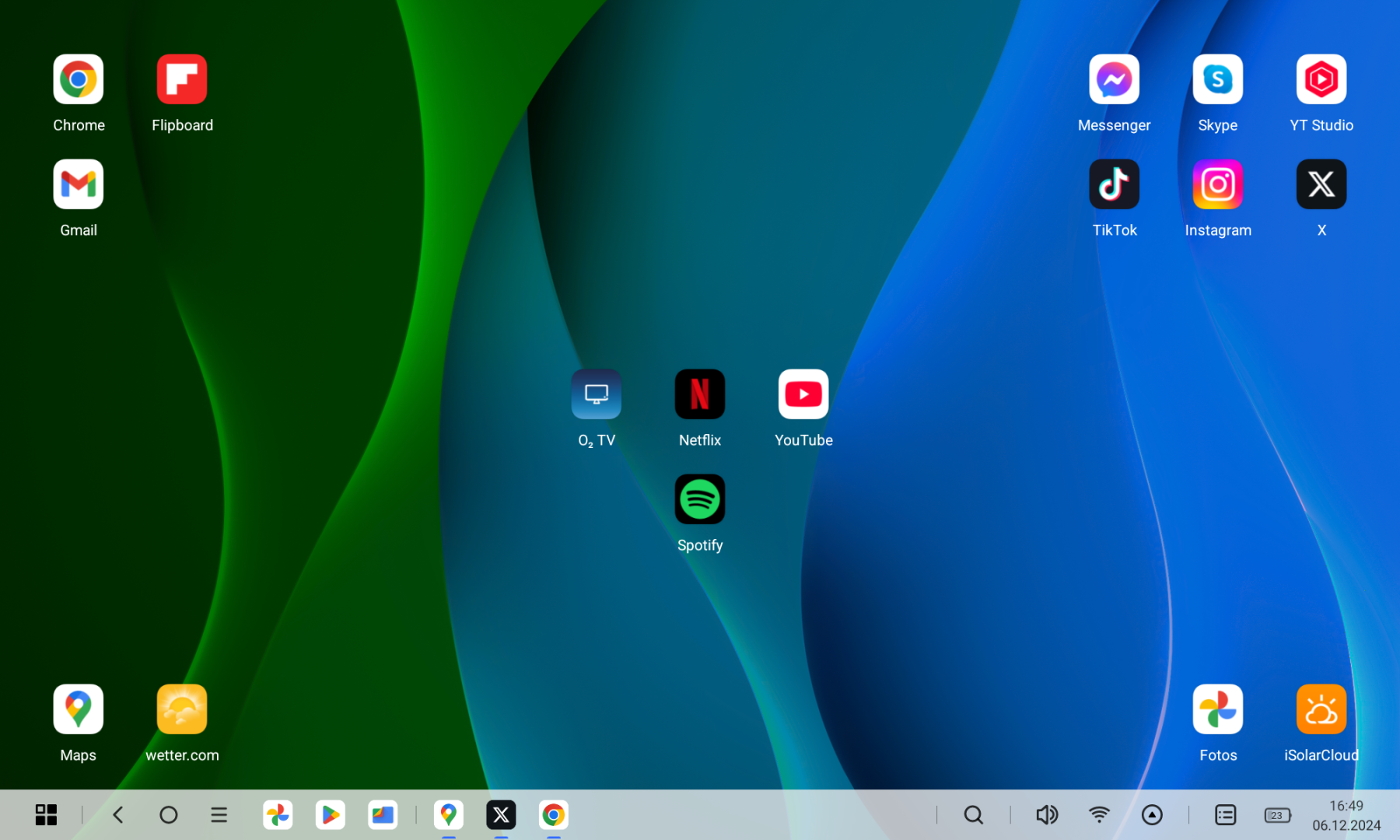This screenshot has height=840, width=1400.
Task: Open Files by Google in the taskbar
Action: coord(383,815)
